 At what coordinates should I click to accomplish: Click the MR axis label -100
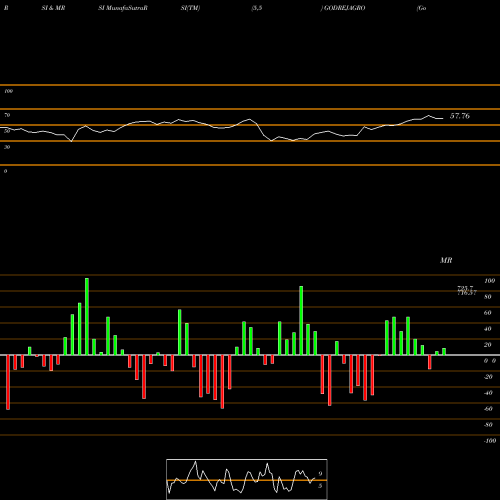(490, 441)
